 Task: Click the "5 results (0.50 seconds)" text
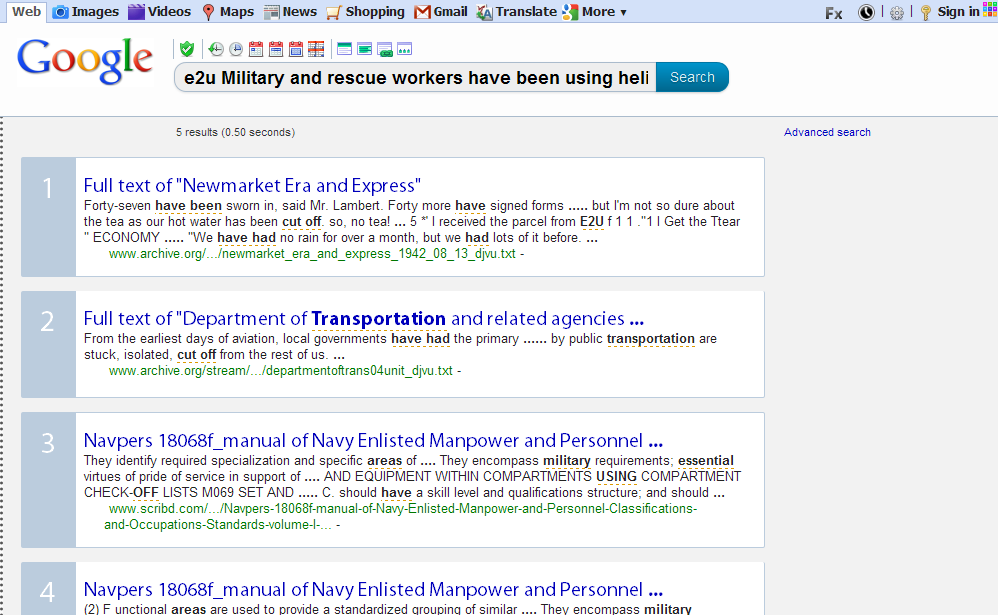point(235,132)
